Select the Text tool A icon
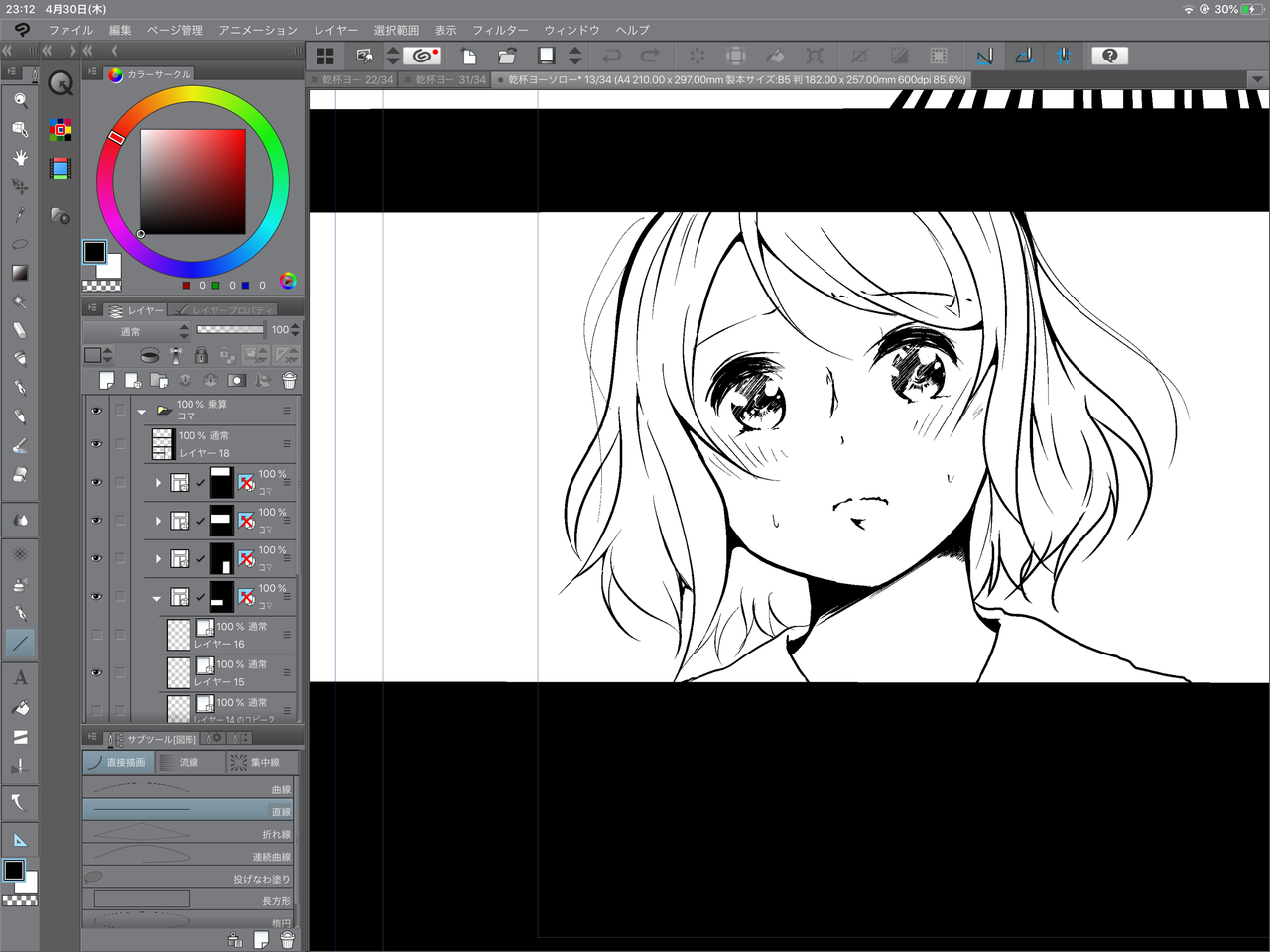This screenshot has height=952, width=1270. click(20, 678)
